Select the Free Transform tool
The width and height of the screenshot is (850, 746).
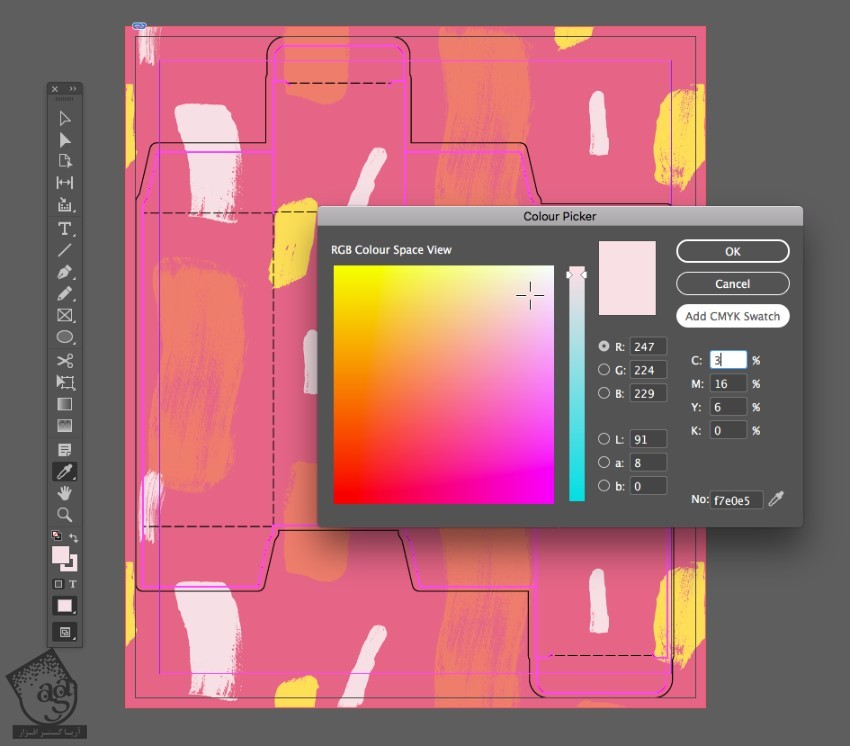pyautogui.click(x=65, y=382)
